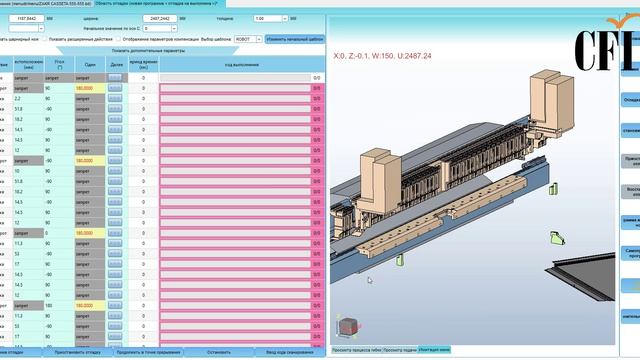Click the Остановить button
Viewport: 640px width, 360px height.
[219, 352]
